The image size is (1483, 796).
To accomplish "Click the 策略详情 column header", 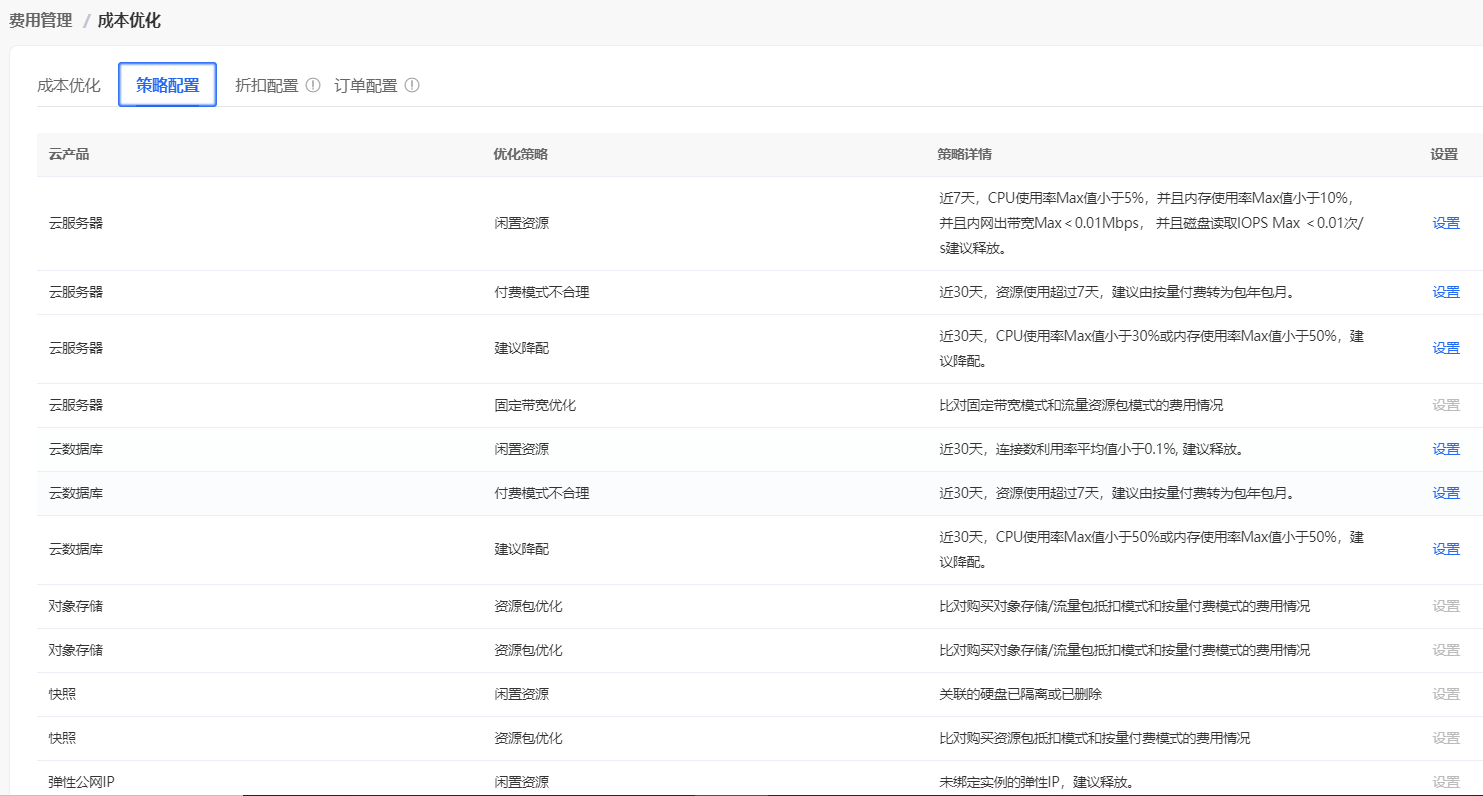I will pos(965,154).
